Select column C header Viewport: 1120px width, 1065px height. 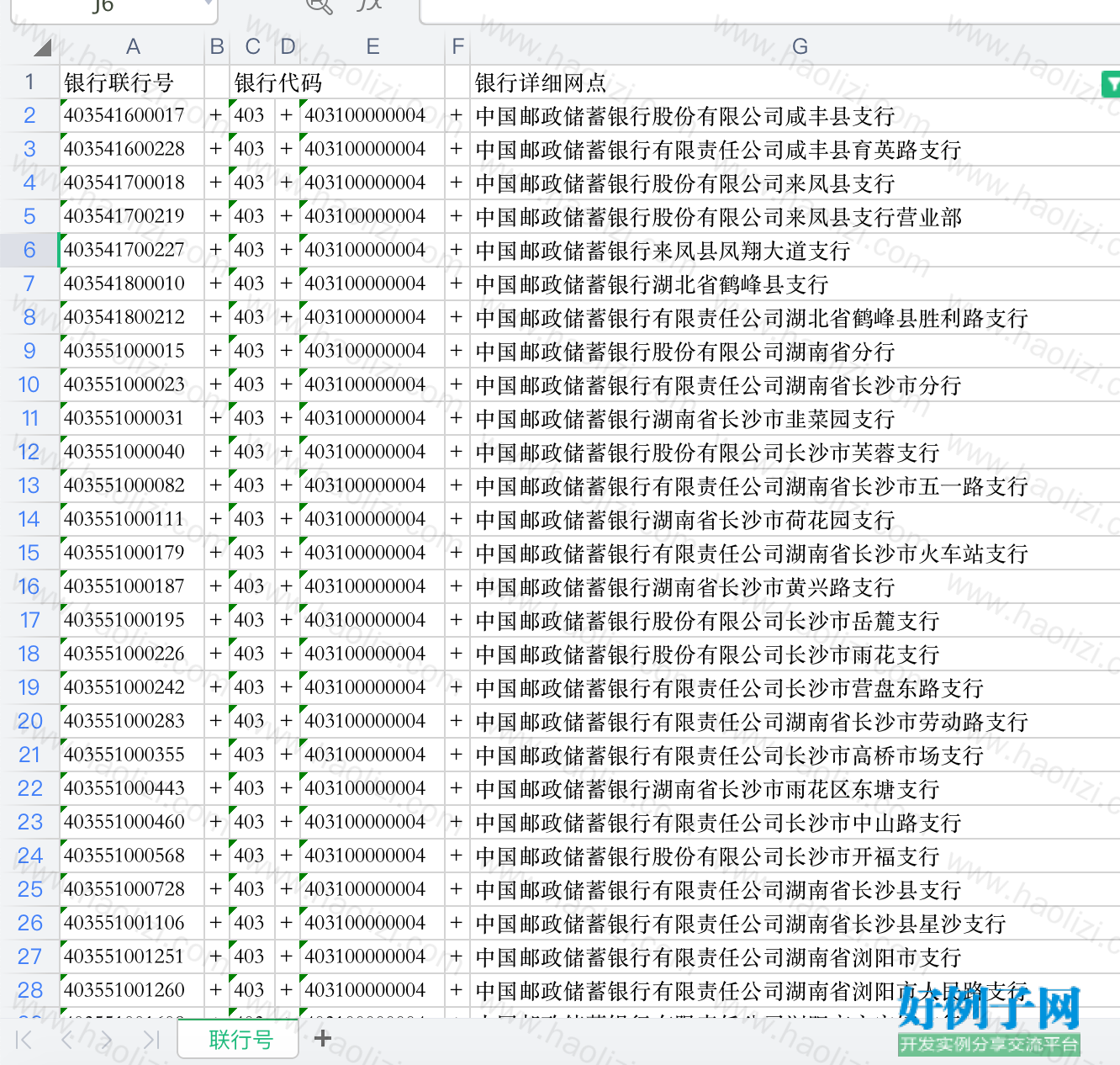[x=252, y=47]
